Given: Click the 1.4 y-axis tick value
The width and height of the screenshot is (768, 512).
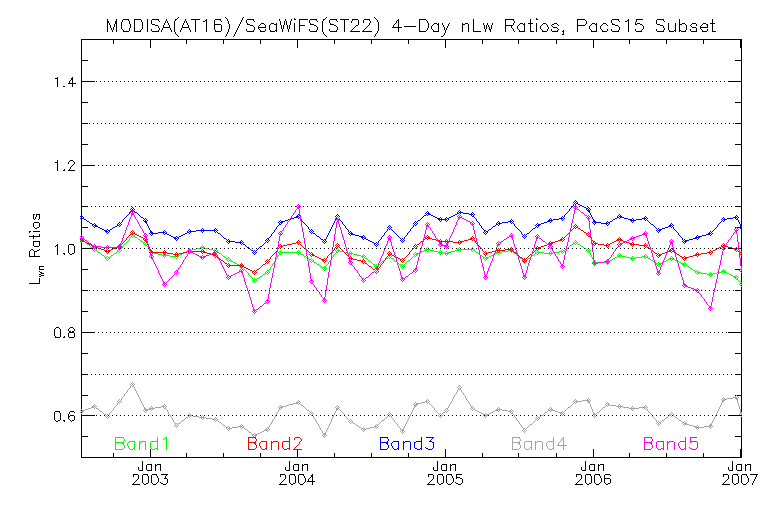Looking at the screenshot, I should (65, 82).
